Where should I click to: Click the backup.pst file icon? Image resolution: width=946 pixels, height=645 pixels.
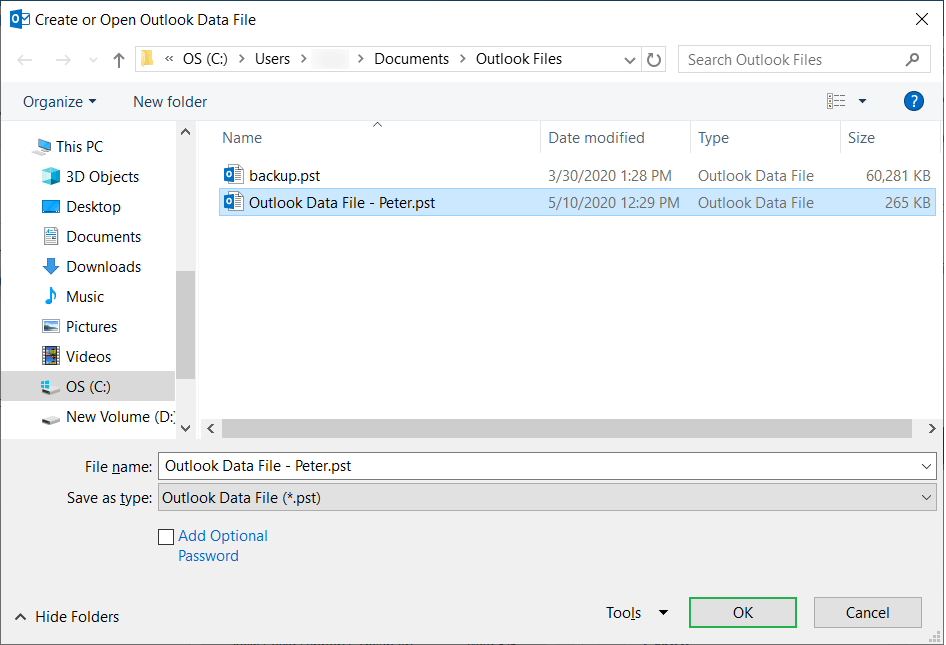coord(233,175)
